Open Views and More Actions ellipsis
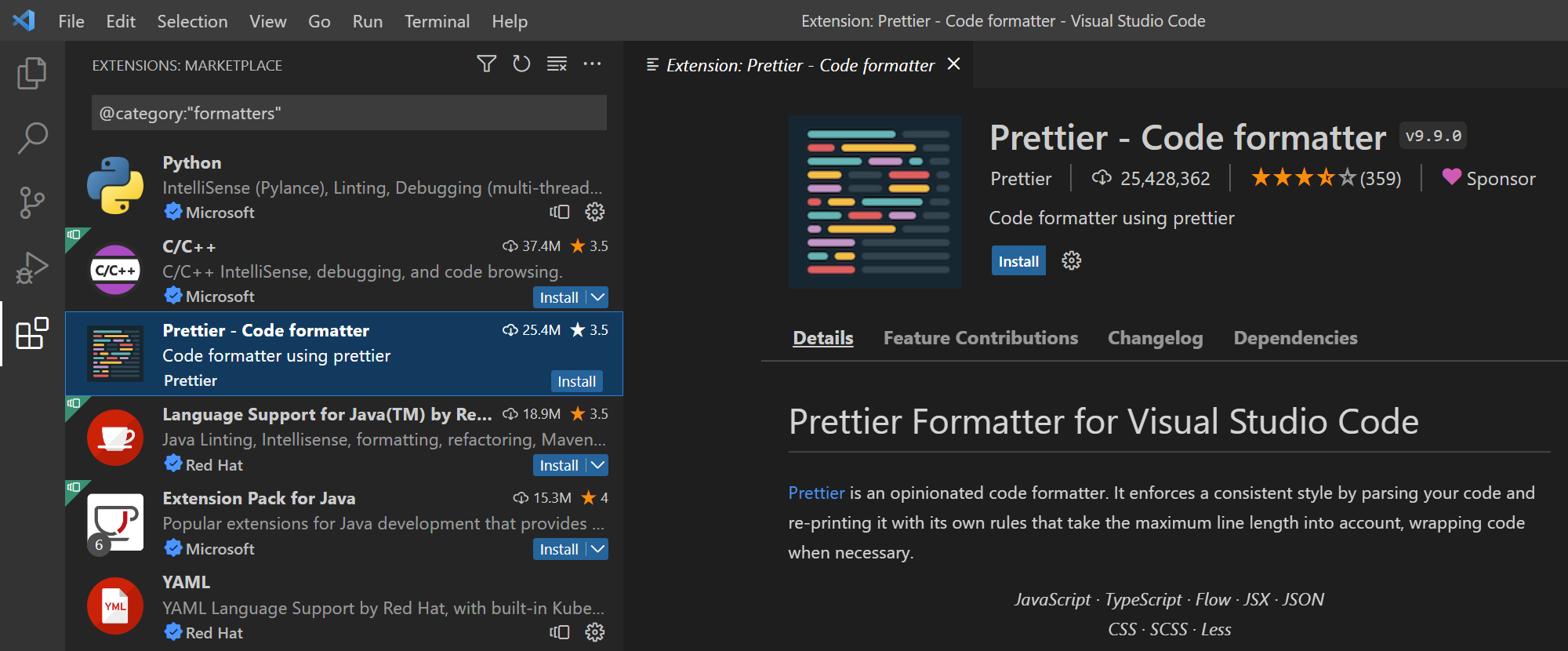Screen dimensions: 1568x651 pos(592,64)
